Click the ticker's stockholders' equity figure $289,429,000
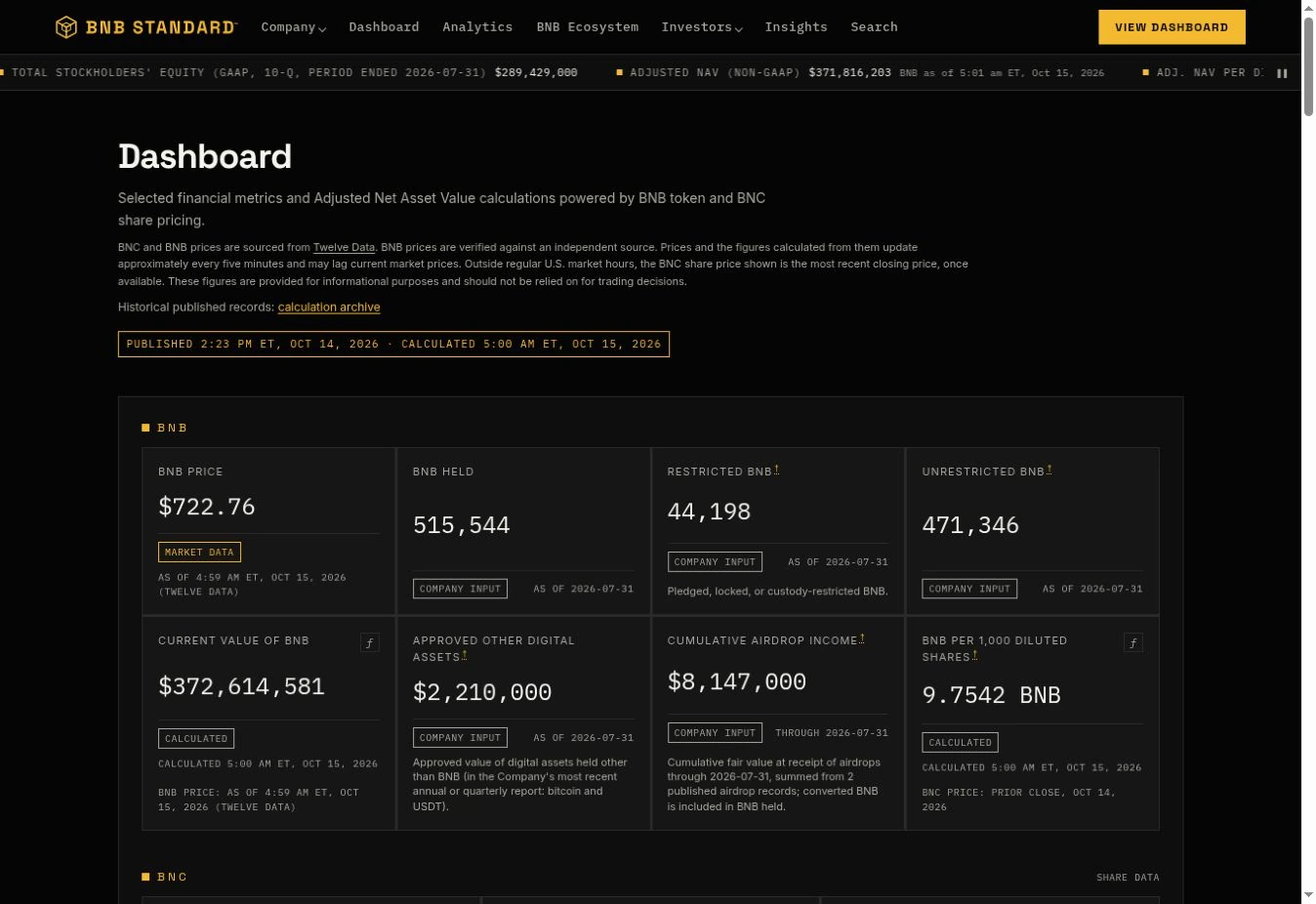 536,73
